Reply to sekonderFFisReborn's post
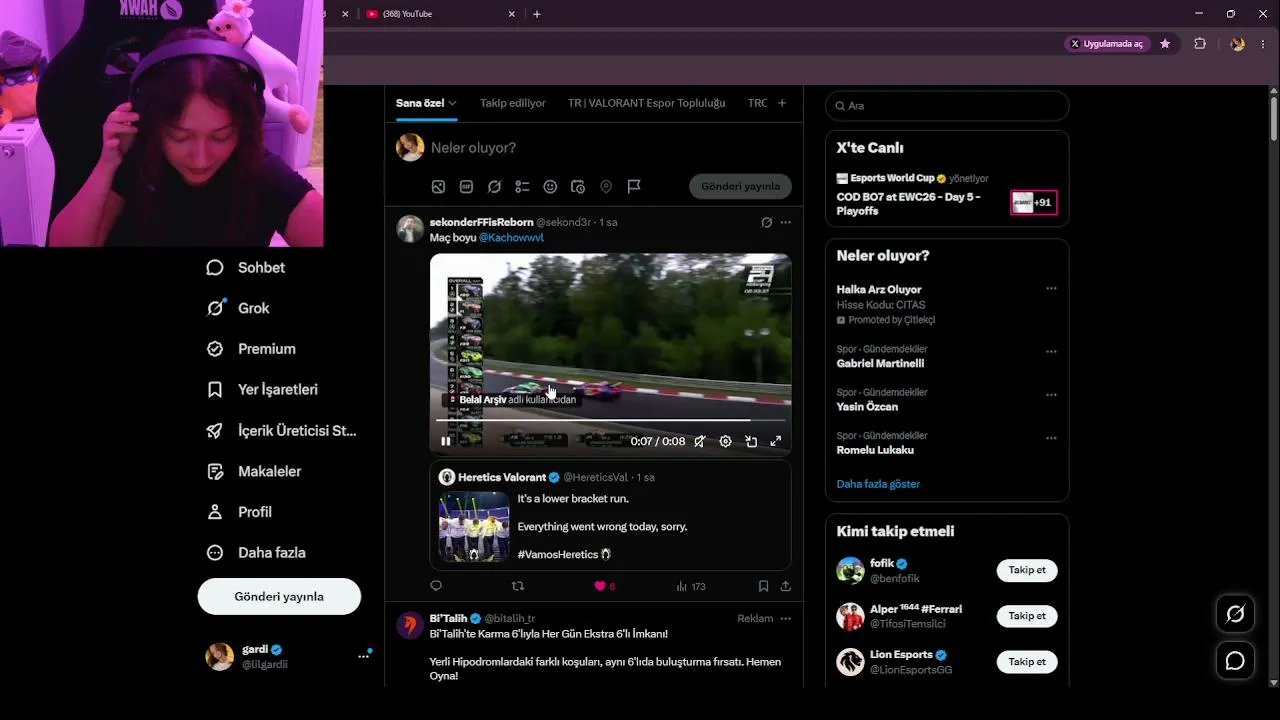 (x=436, y=586)
